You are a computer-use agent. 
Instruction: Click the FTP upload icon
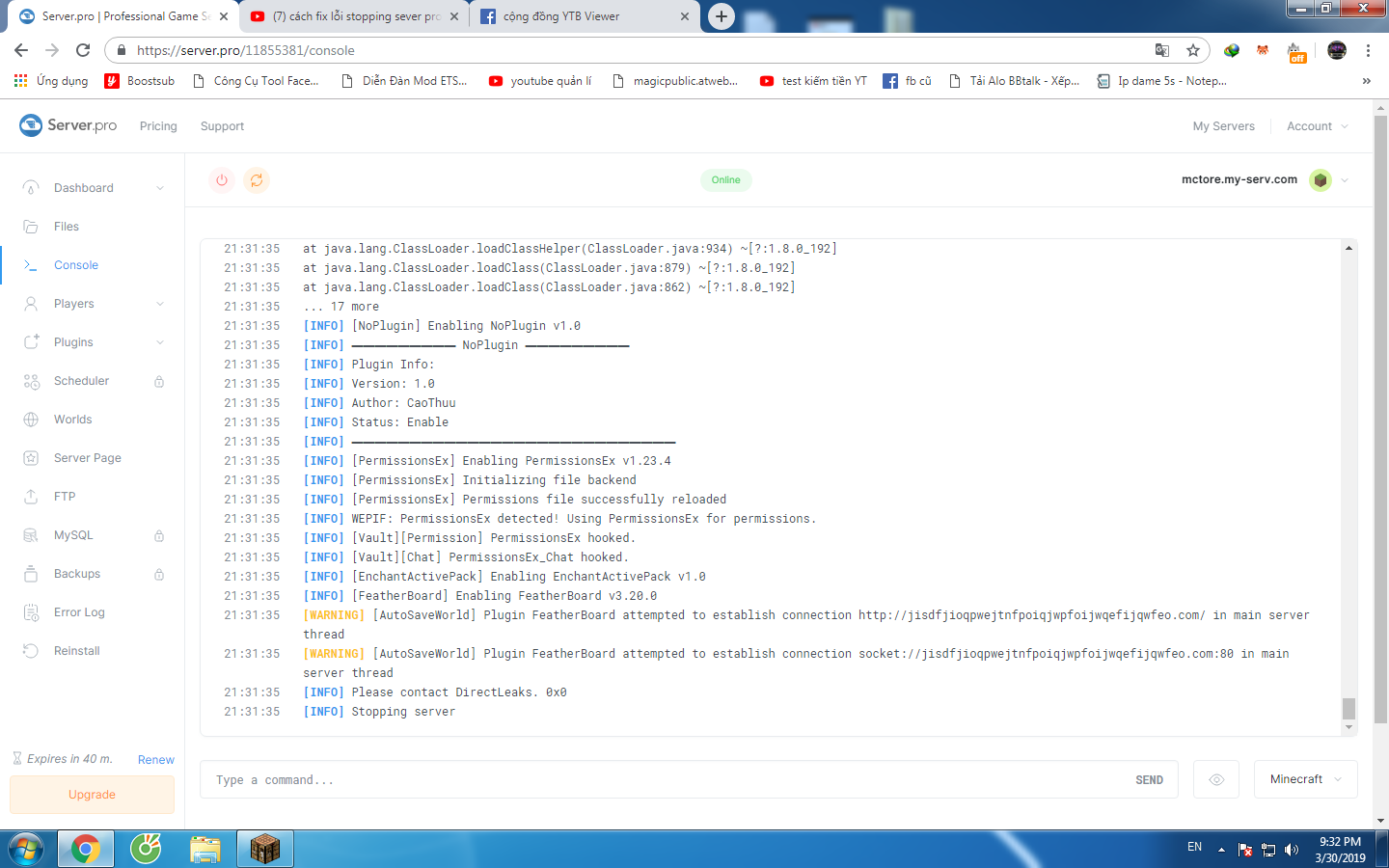31,497
